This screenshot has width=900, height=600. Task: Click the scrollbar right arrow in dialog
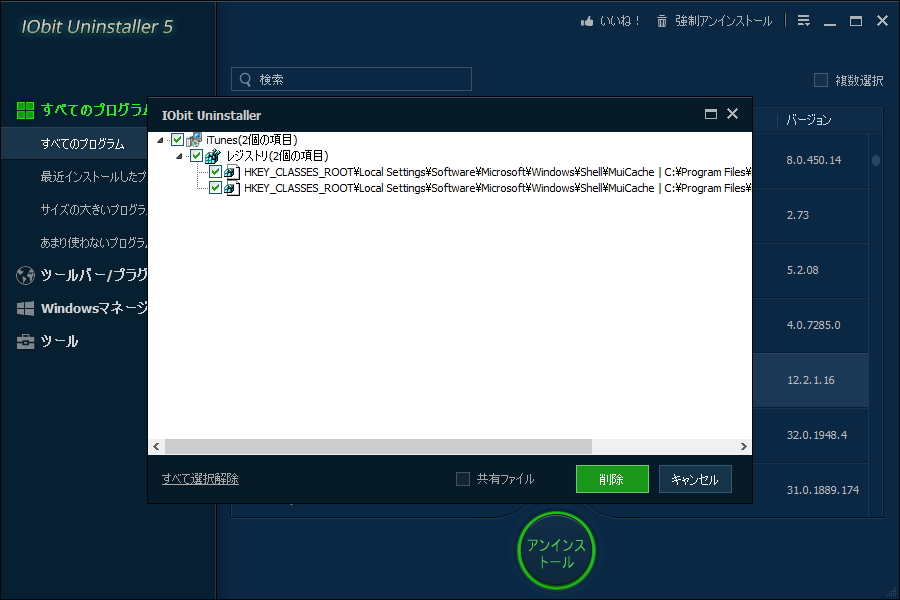pyautogui.click(x=744, y=447)
